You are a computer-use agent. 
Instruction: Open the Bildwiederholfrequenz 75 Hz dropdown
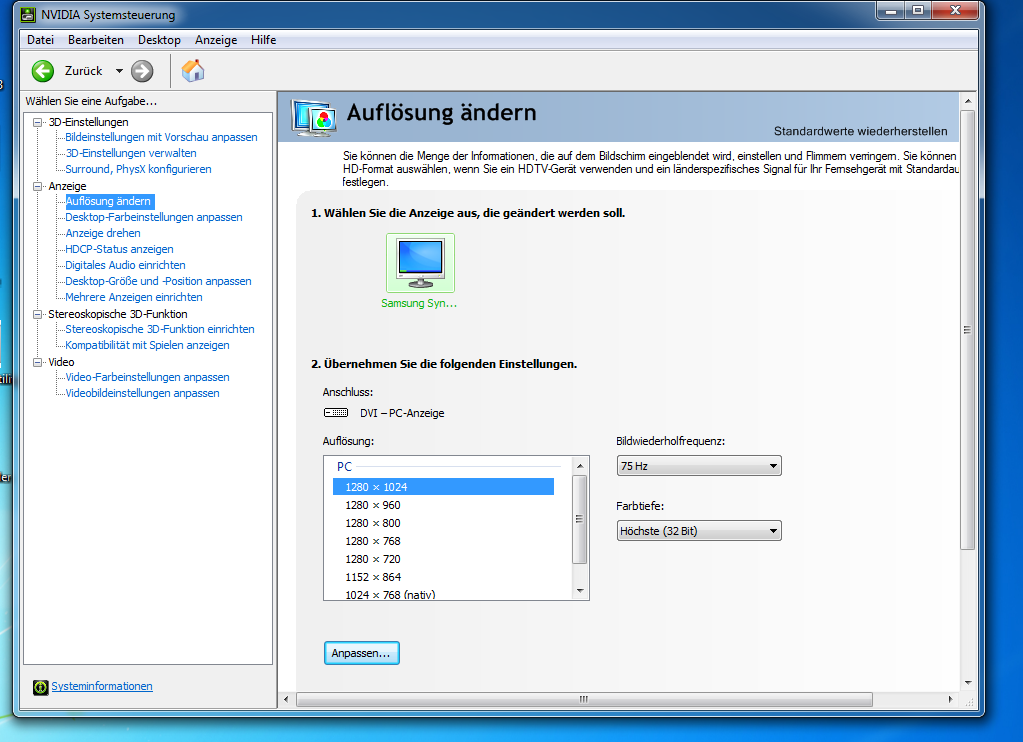pos(699,466)
